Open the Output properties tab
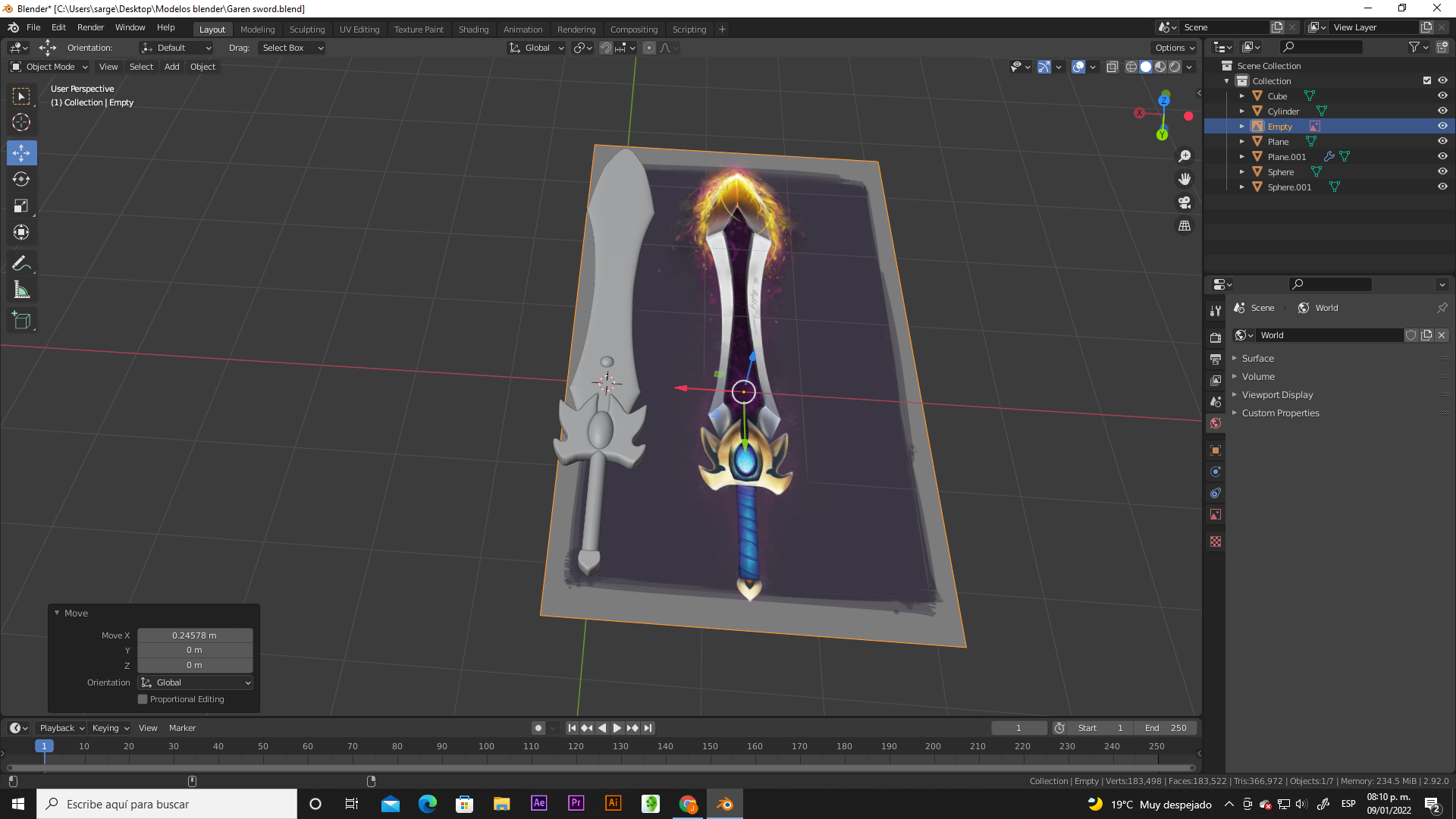Image resolution: width=1456 pixels, height=819 pixels. [1216, 359]
